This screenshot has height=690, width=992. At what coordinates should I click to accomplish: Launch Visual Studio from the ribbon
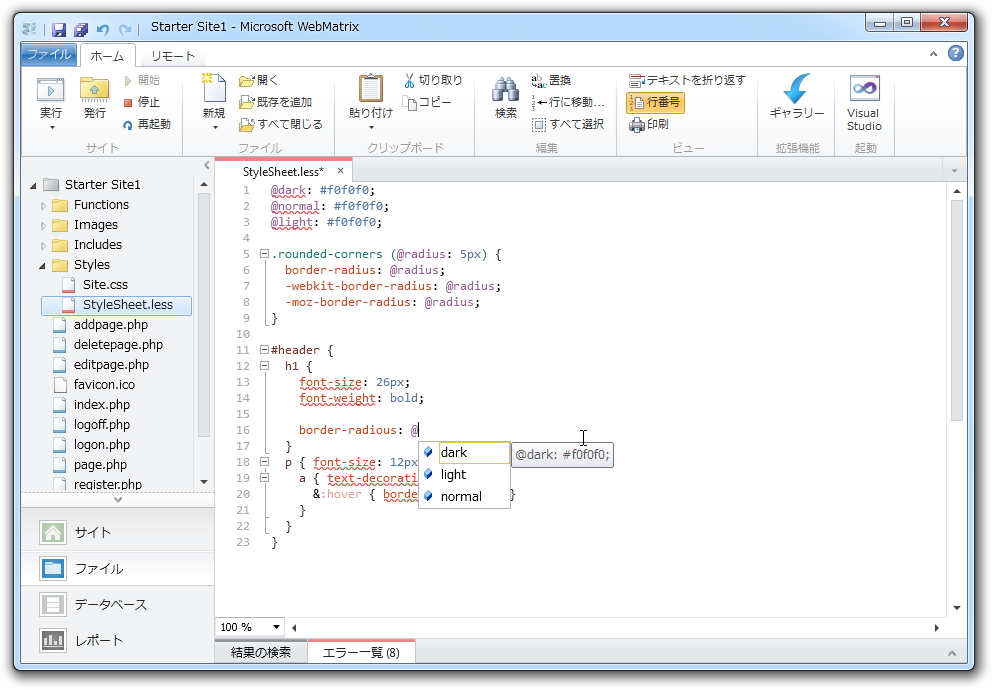pos(862,102)
